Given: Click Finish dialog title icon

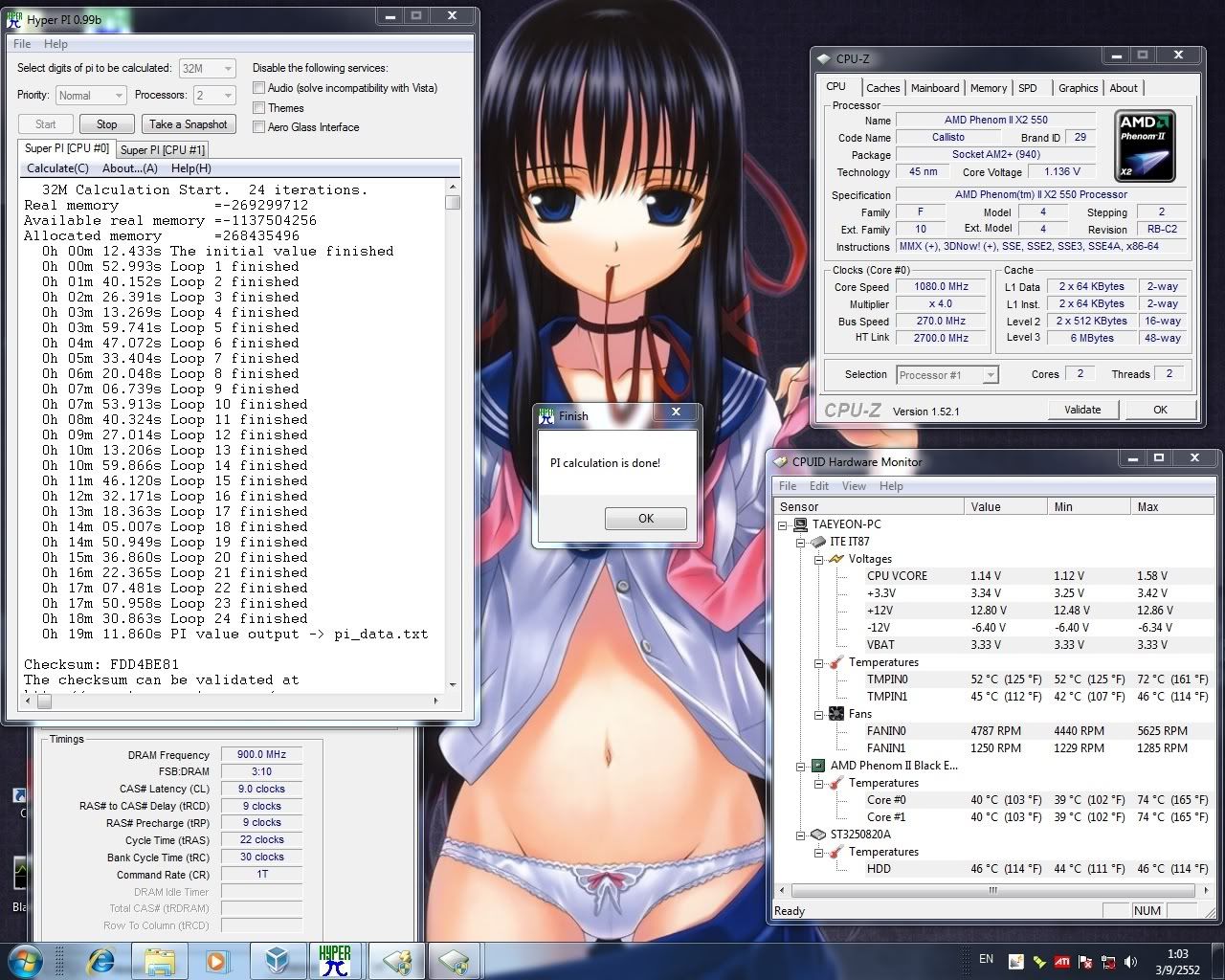Looking at the screenshot, I should [546, 415].
